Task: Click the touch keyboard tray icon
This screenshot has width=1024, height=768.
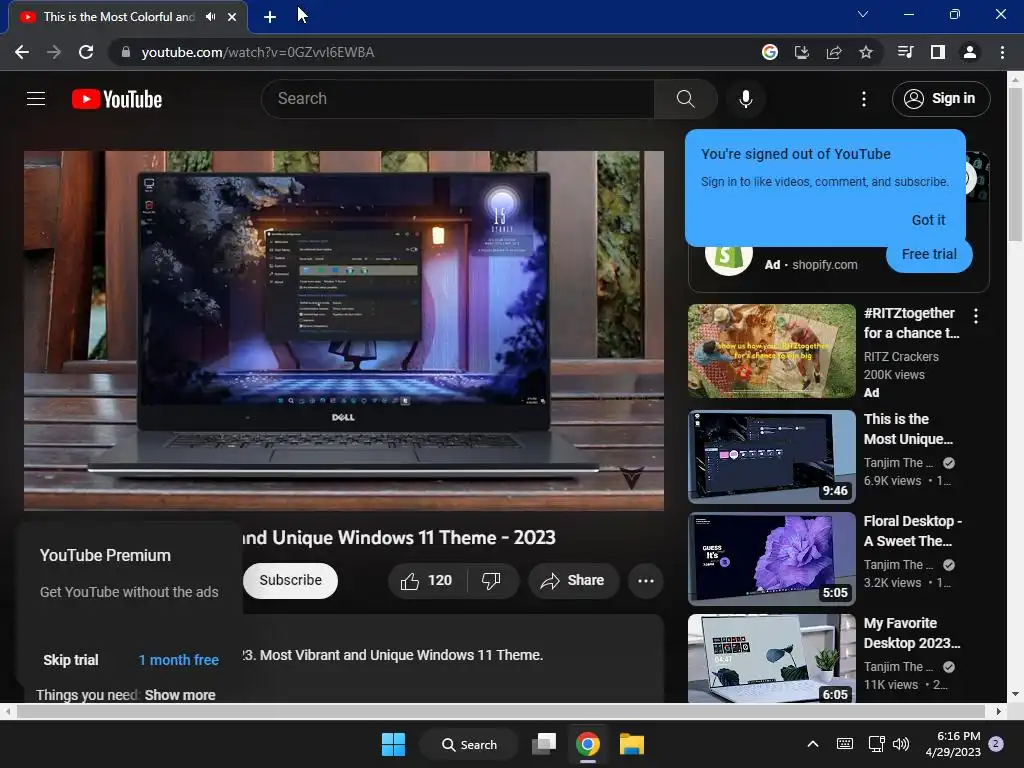Action: (844, 744)
